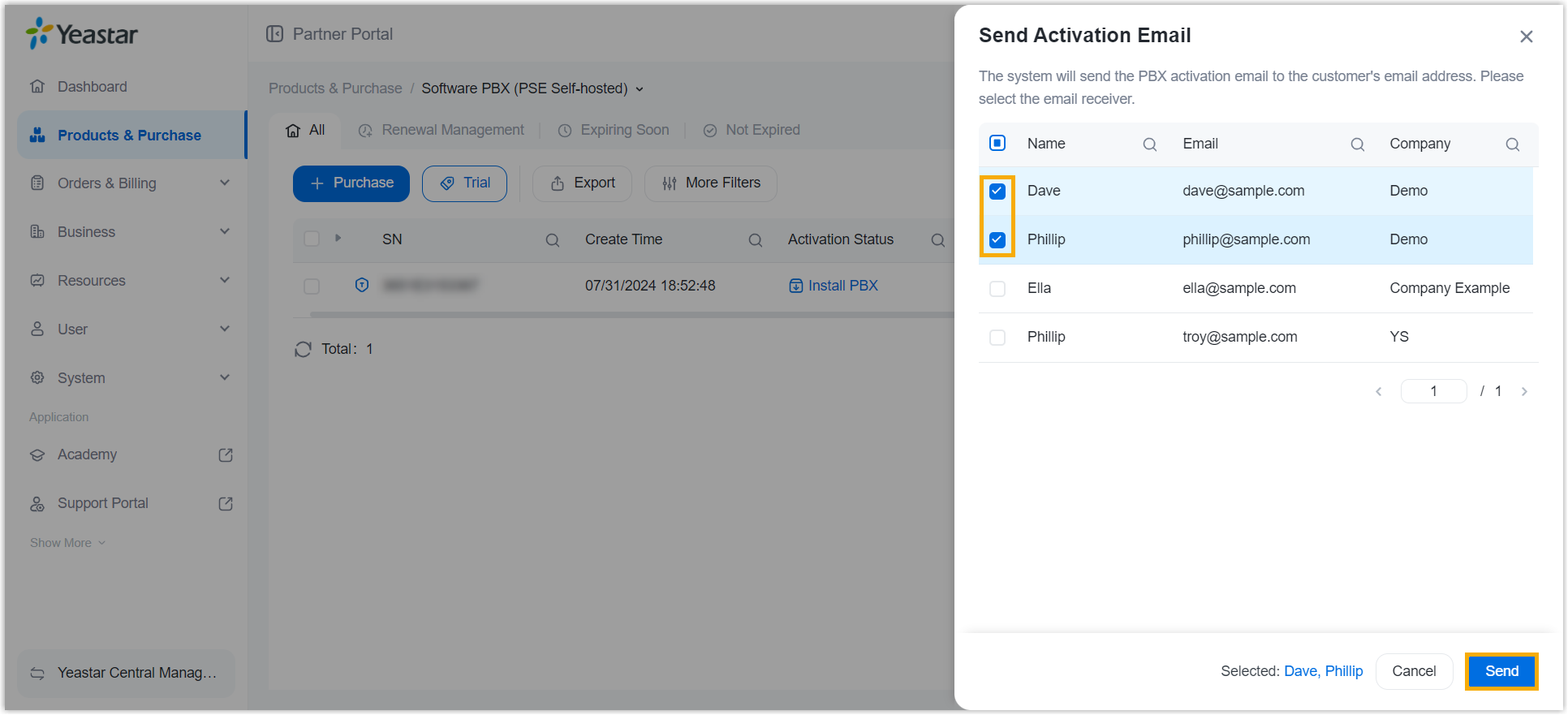Click Cancel in the activation email dialog
The width and height of the screenshot is (1568, 715).
point(1413,671)
